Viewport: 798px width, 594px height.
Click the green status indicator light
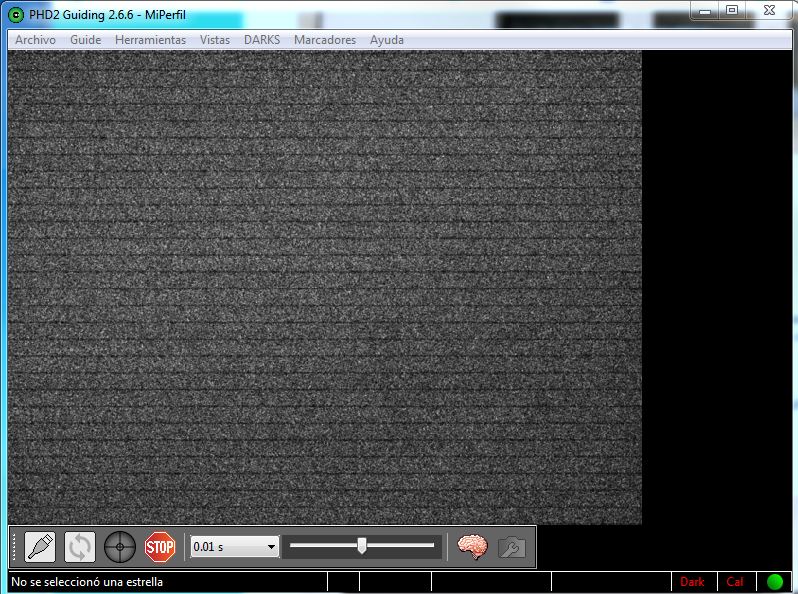(775, 581)
